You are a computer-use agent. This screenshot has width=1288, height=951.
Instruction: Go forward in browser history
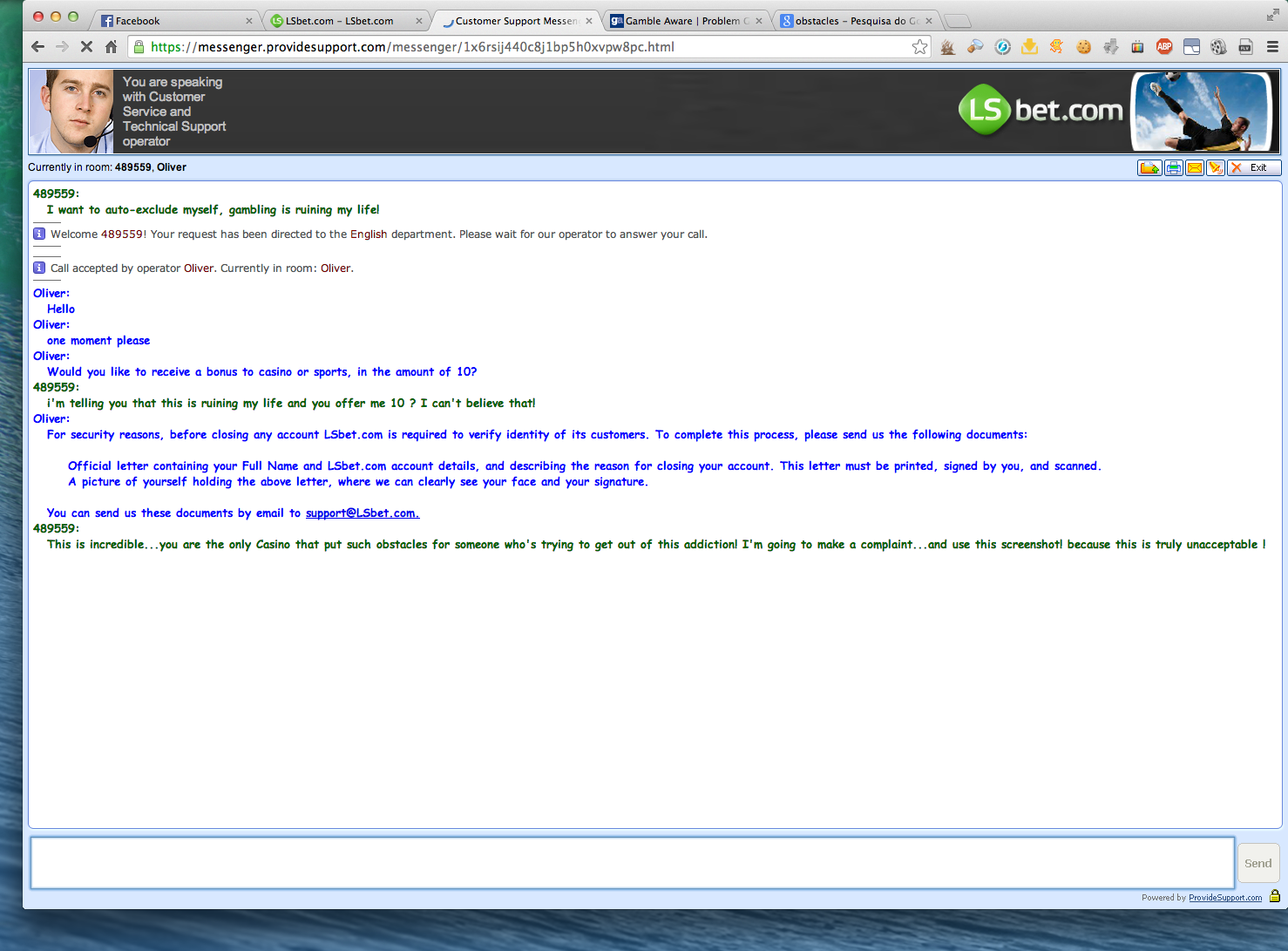tap(62, 47)
